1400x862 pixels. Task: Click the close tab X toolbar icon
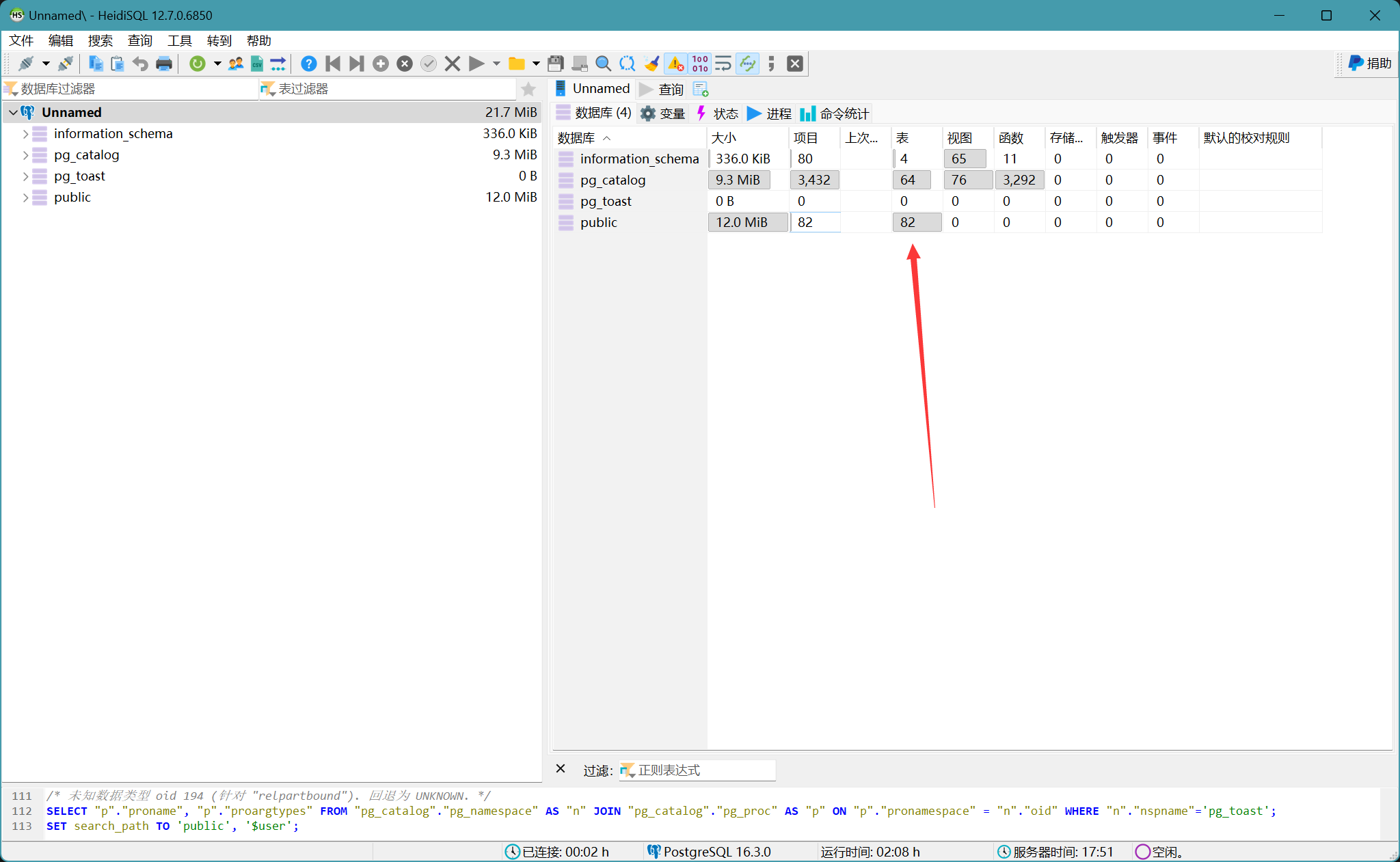(x=795, y=64)
